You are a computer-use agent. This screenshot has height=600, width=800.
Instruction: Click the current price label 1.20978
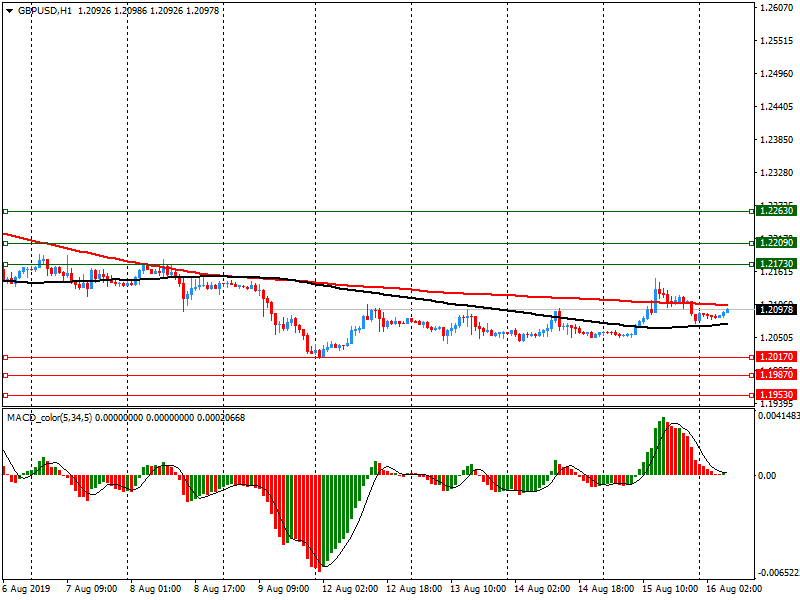[x=776, y=310]
